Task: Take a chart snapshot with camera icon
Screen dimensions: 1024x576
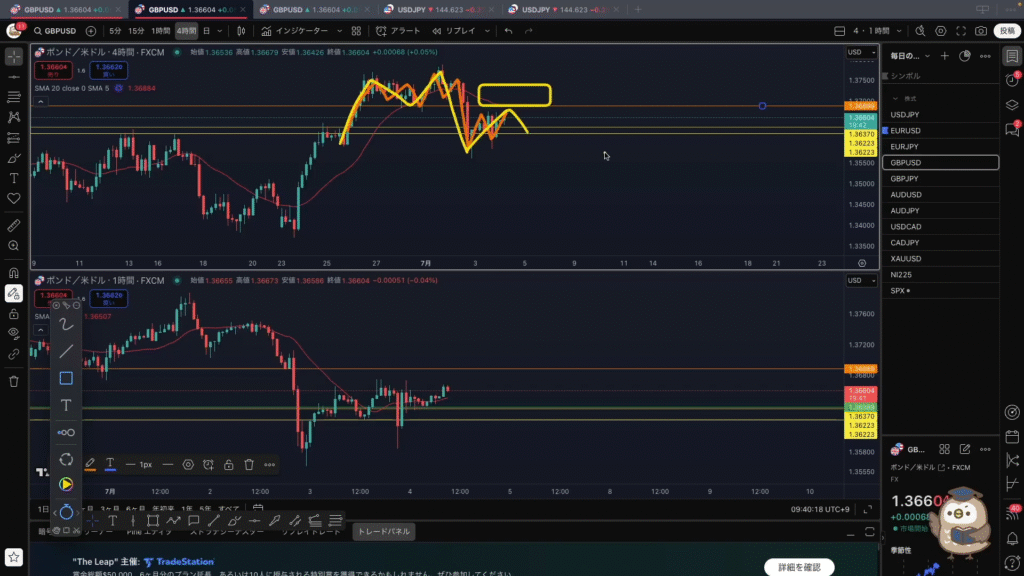Action: click(981, 31)
